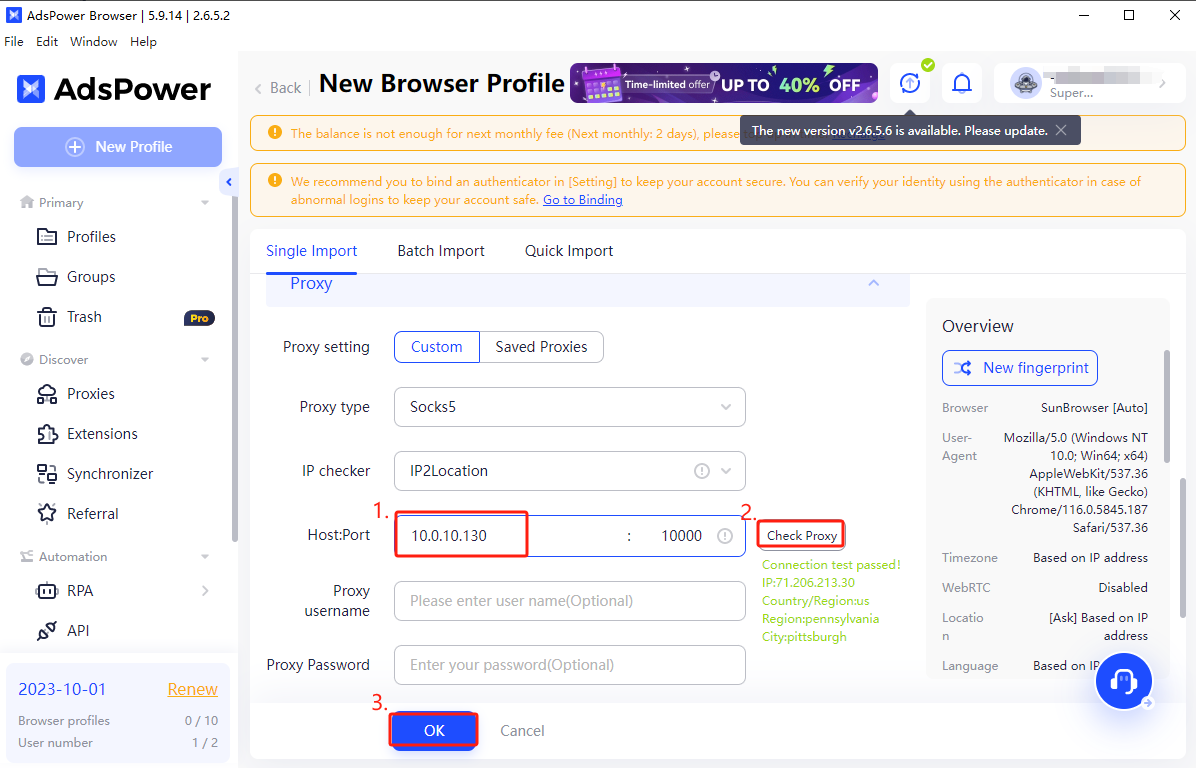1196x768 pixels.
Task: Click the Proxy username input field
Action: tap(569, 601)
